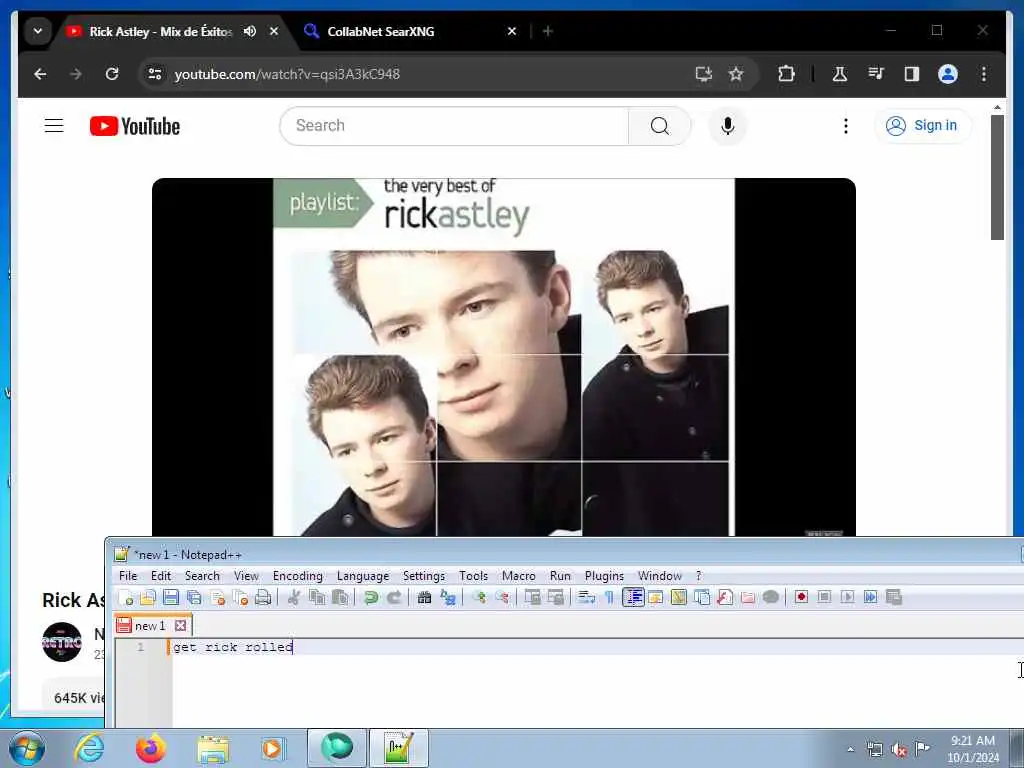
Task: Open Find with the binoculars icon
Action: (x=424, y=597)
